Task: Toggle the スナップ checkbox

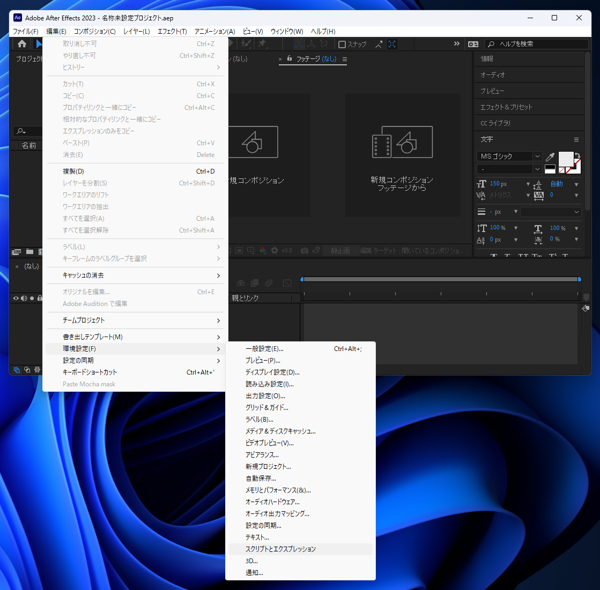Action: (x=342, y=44)
